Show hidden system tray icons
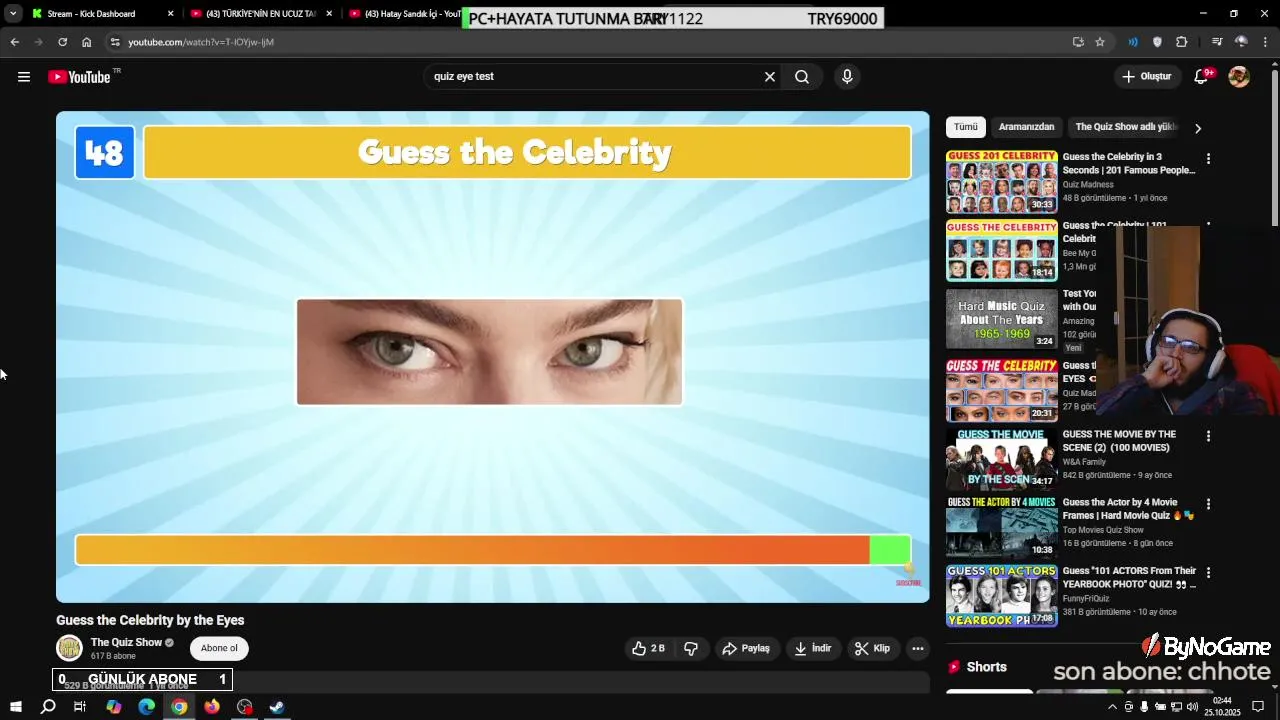 [x=1112, y=707]
